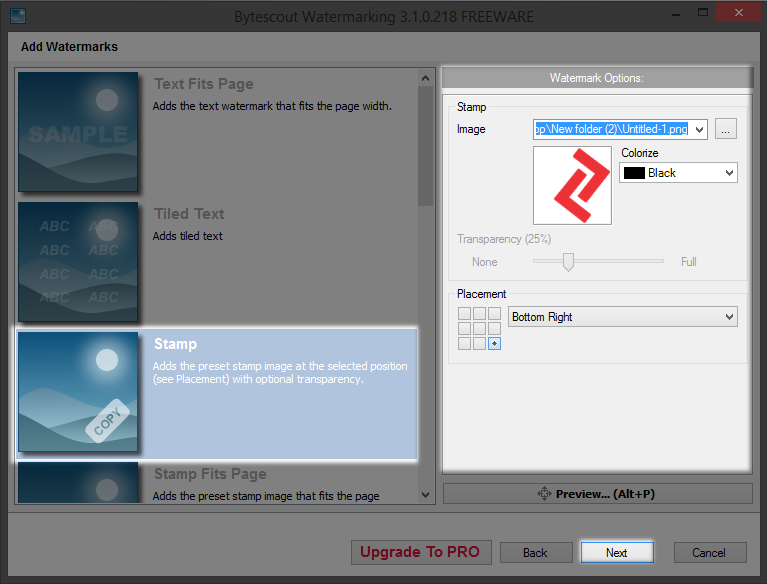Set placement to top-right grid cell
Image resolution: width=767 pixels, height=584 pixels.
coord(494,314)
